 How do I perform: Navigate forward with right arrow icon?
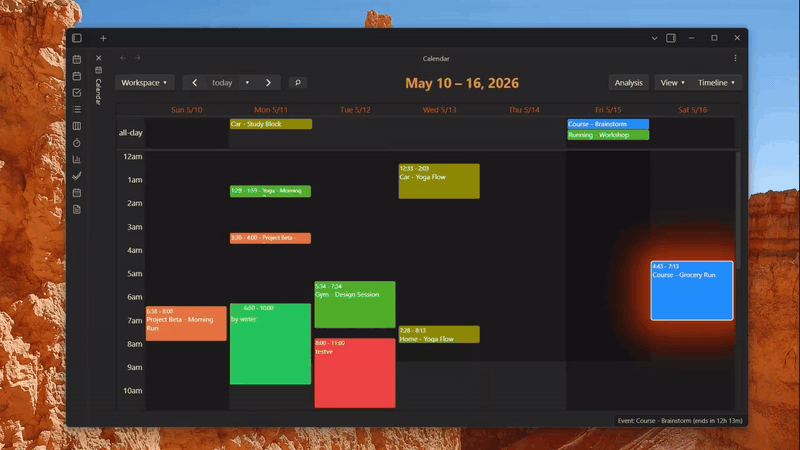point(138,58)
